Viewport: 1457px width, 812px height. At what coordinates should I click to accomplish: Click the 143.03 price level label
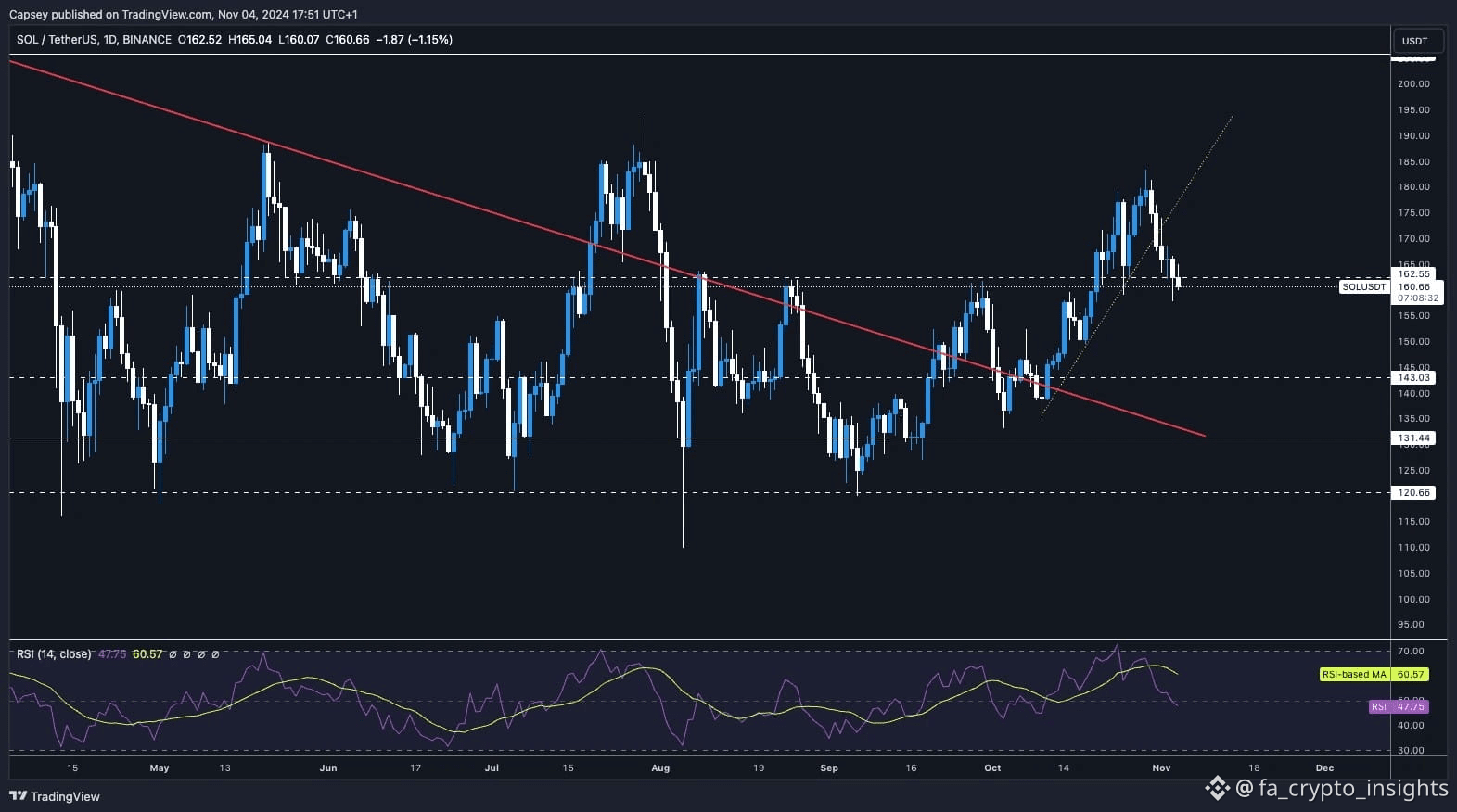(x=1413, y=377)
